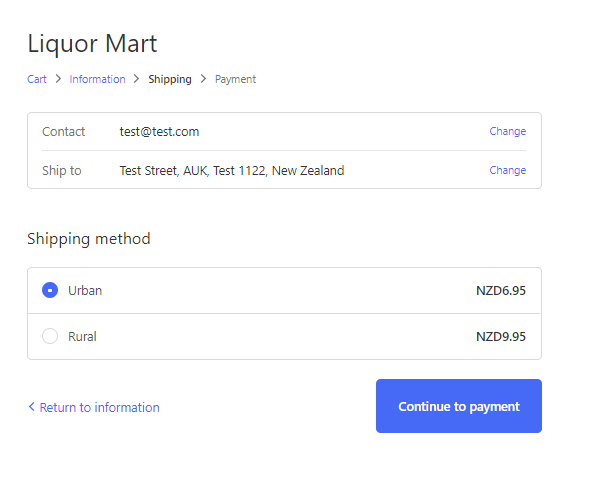Change the Ship to address
This screenshot has width=593, height=502.
[508, 170]
